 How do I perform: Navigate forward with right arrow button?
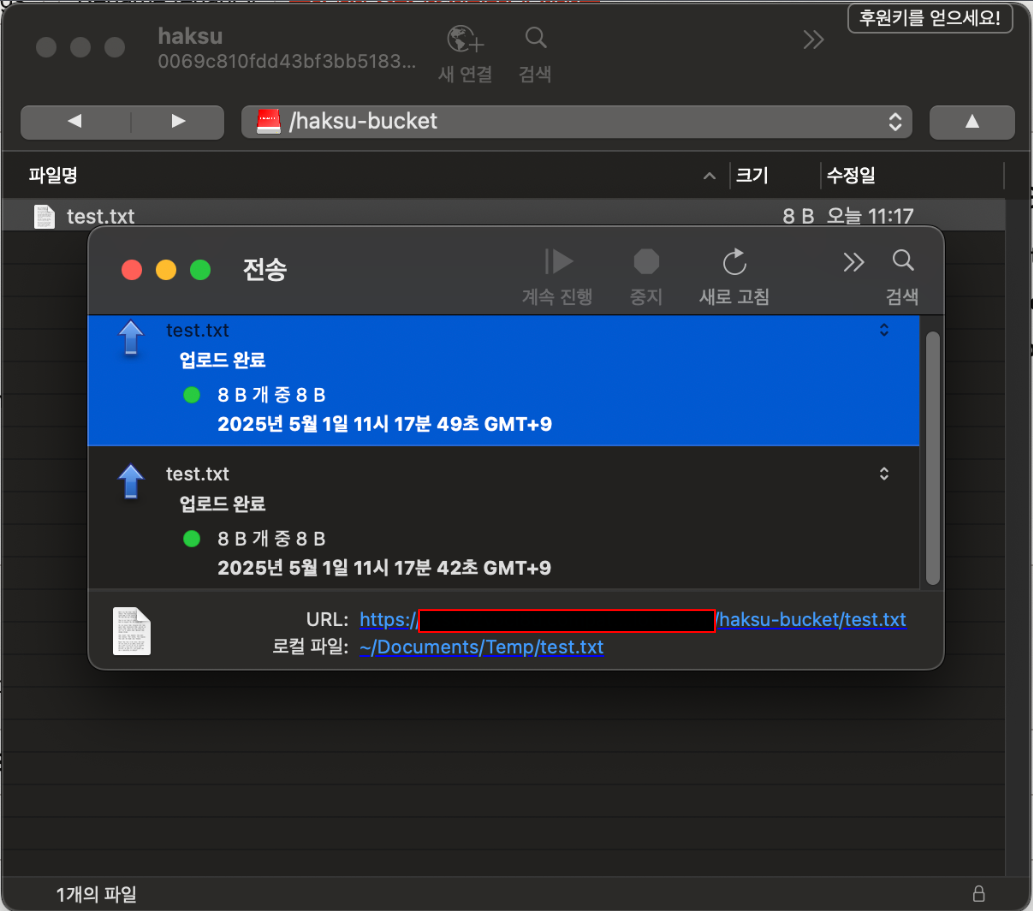pos(178,122)
